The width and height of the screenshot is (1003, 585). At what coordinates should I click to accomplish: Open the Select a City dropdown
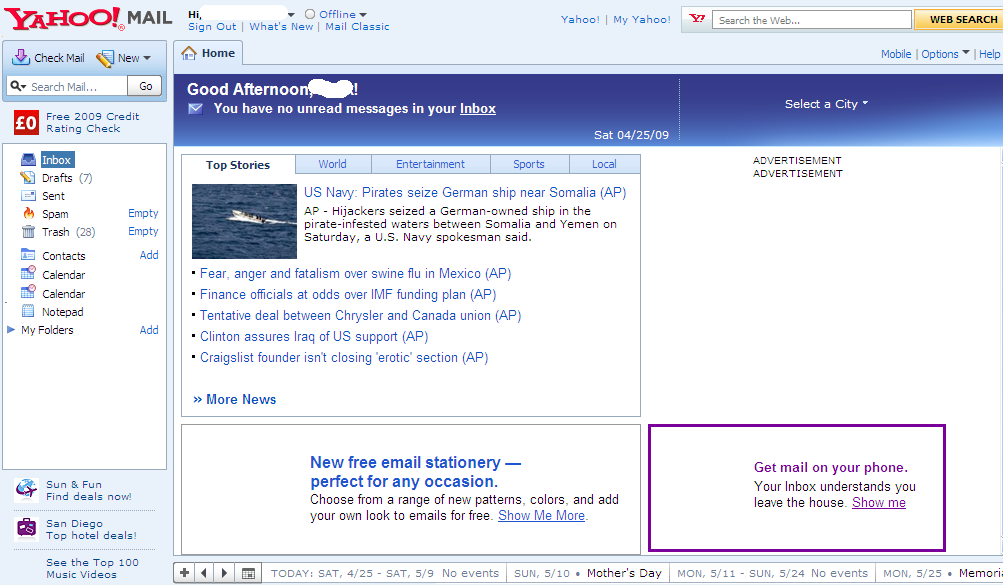tap(826, 104)
